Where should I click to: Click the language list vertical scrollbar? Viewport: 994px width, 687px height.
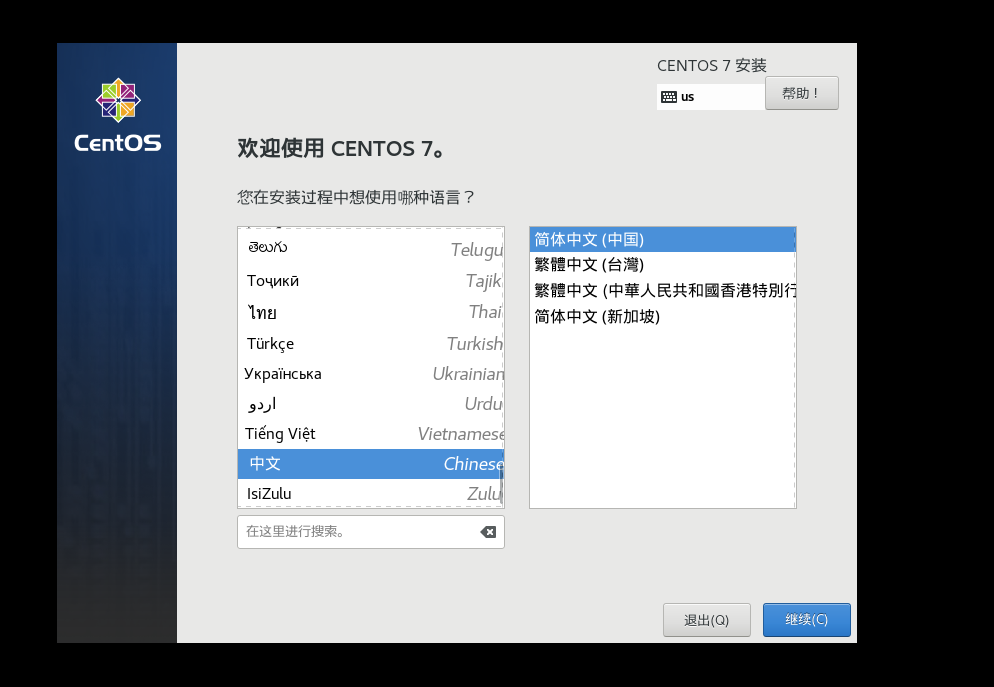[x=501, y=487]
